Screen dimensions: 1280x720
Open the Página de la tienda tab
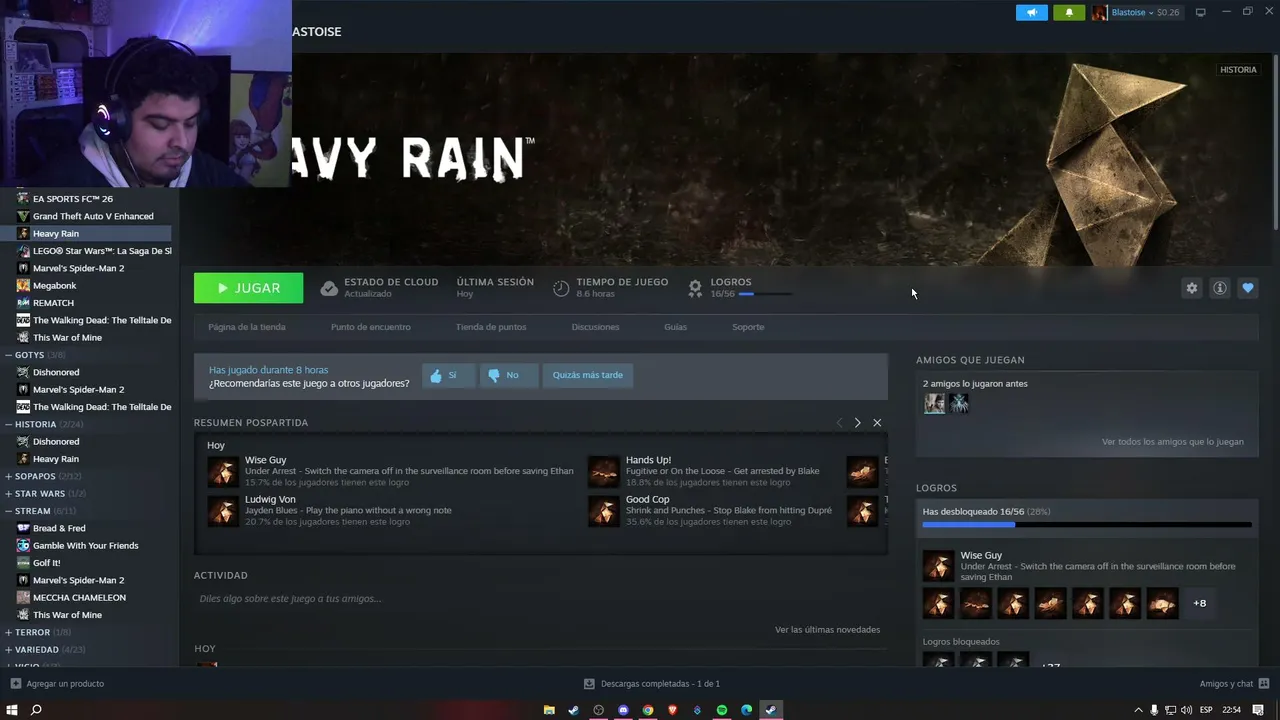pyautogui.click(x=247, y=327)
